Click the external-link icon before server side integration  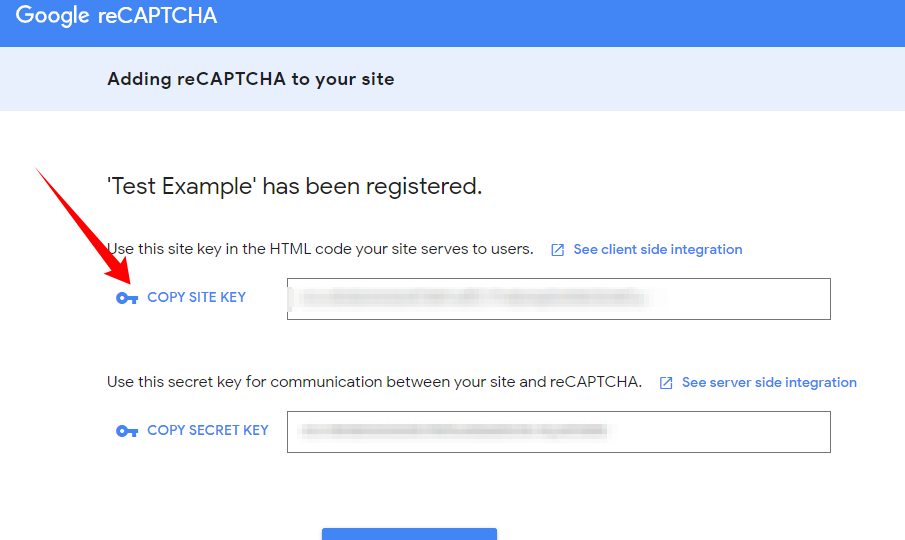point(666,383)
